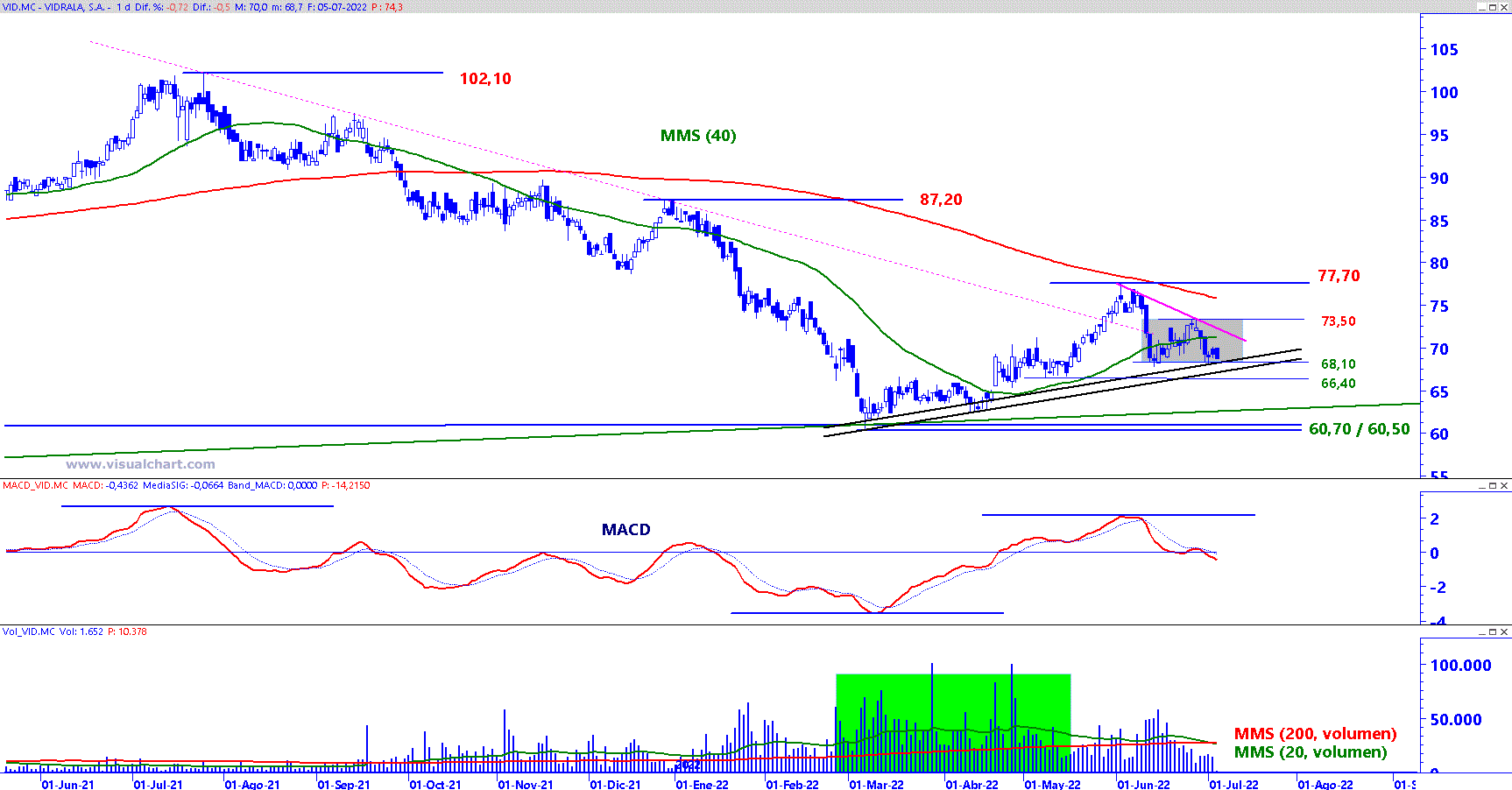
Task: Click the MMS (200, volumen) label
Action: pos(1316,734)
